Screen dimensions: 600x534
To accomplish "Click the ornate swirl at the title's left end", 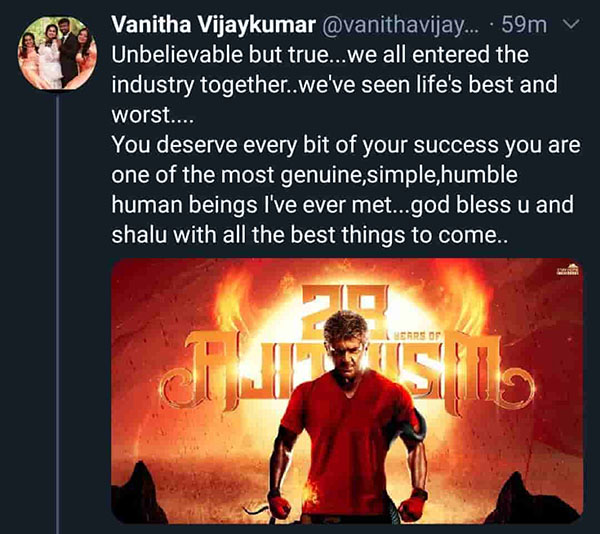I will [x=177, y=388].
